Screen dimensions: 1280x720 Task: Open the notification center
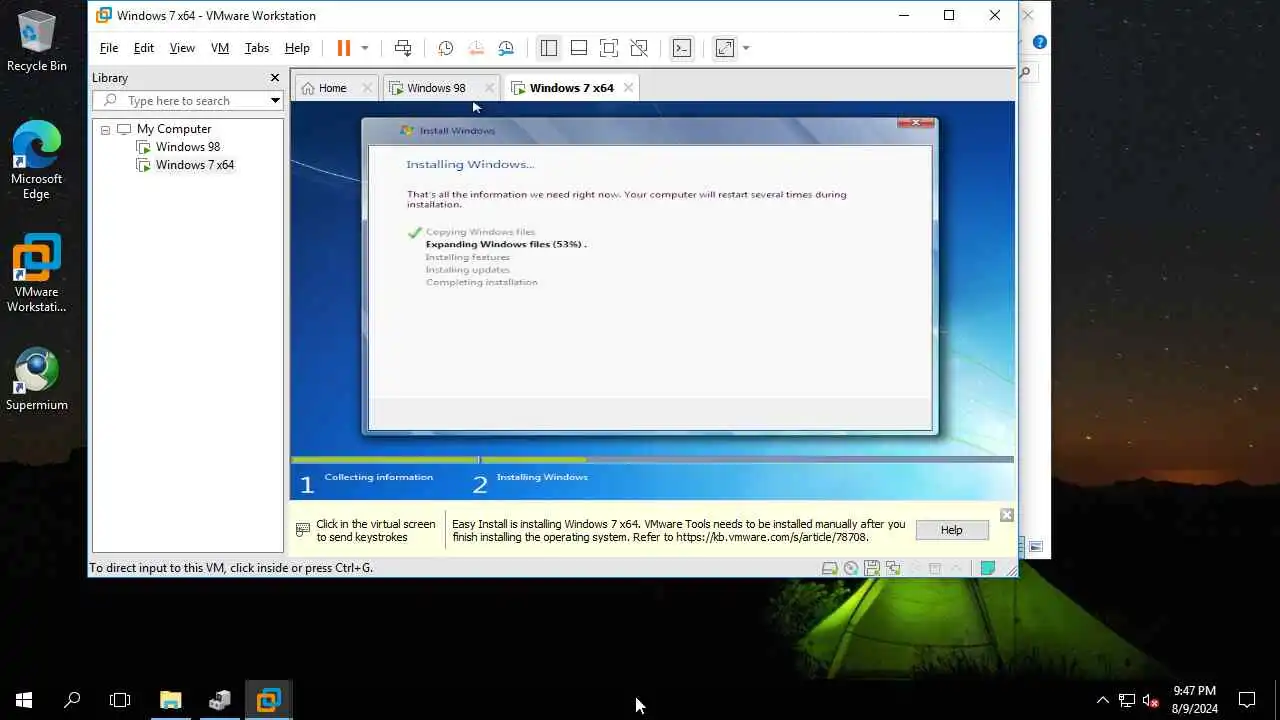point(1247,700)
